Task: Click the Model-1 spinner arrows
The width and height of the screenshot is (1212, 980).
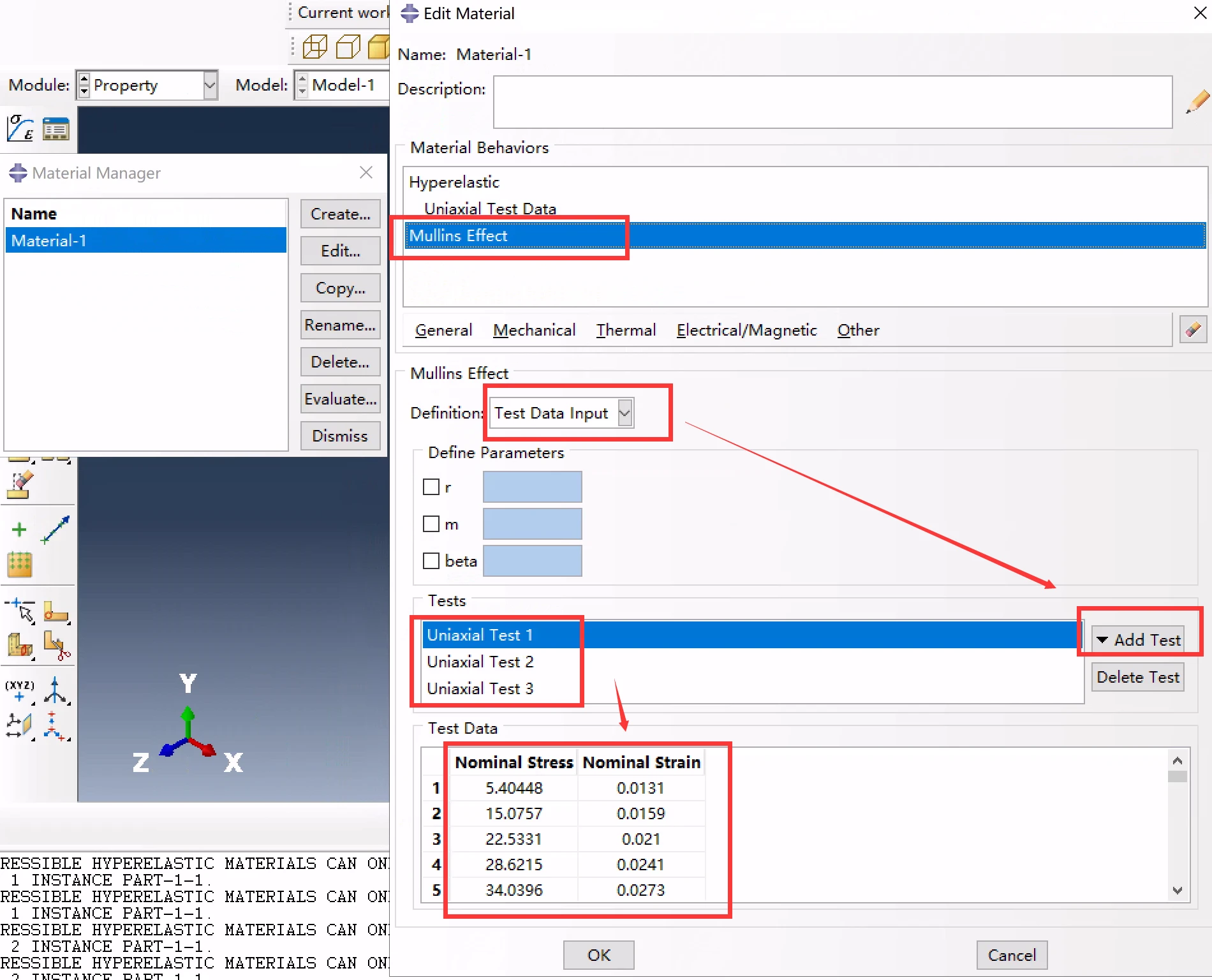Action: (302, 85)
